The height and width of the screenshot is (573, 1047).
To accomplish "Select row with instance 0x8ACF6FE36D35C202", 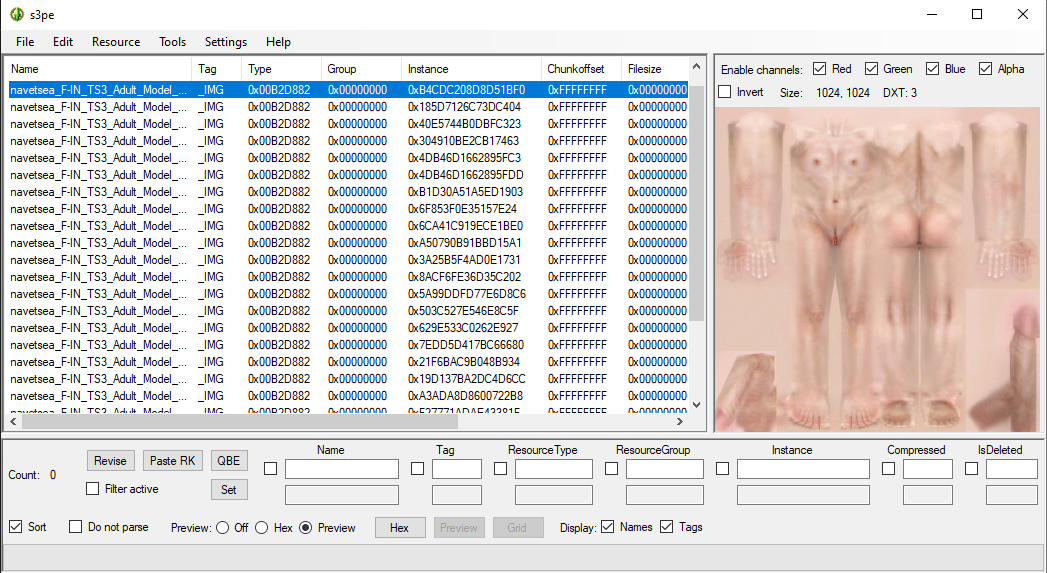I will click(x=348, y=277).
